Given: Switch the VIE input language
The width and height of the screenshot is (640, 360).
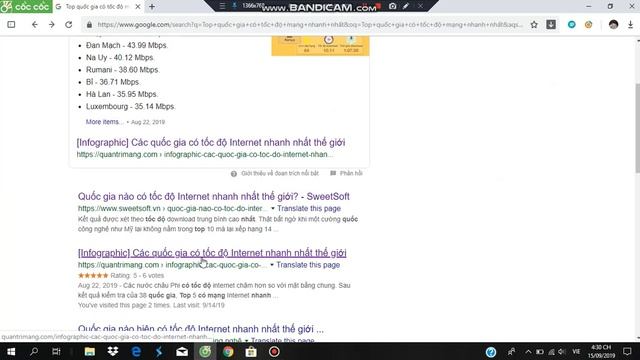Looking at the screenshot, I should (x=576, y=351).
